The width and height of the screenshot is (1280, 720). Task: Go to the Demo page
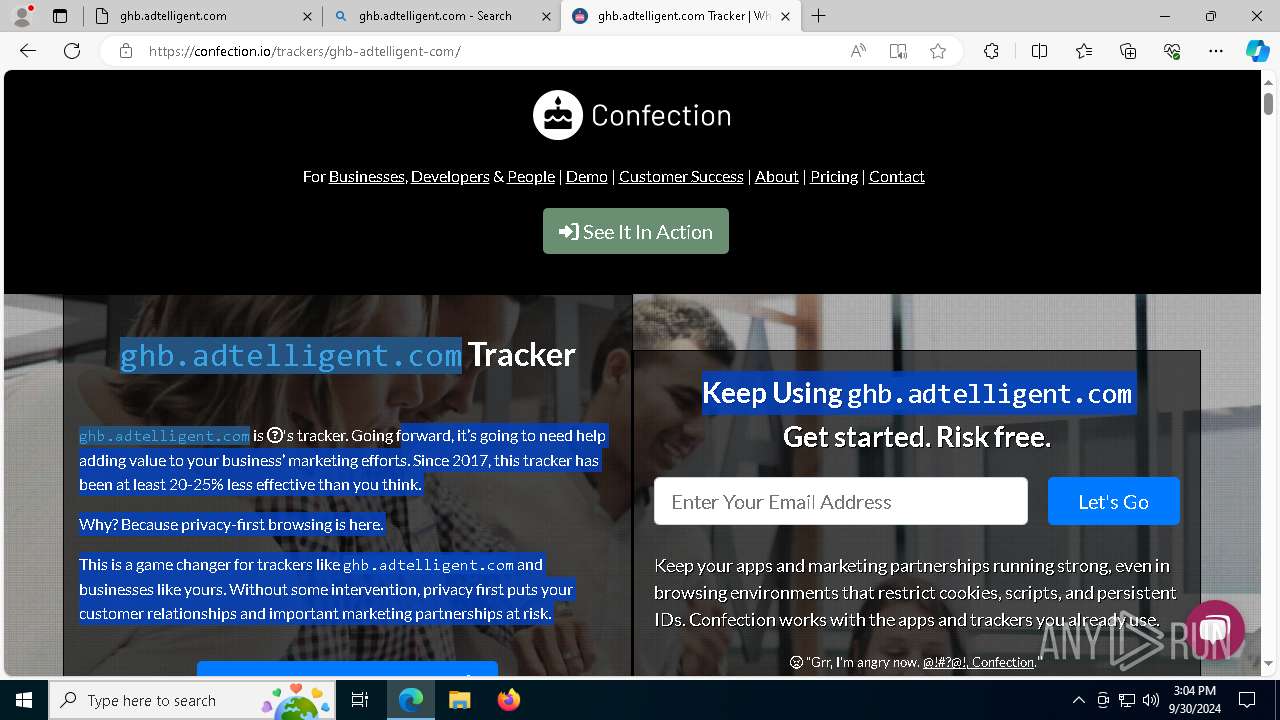tap(587, 176)
